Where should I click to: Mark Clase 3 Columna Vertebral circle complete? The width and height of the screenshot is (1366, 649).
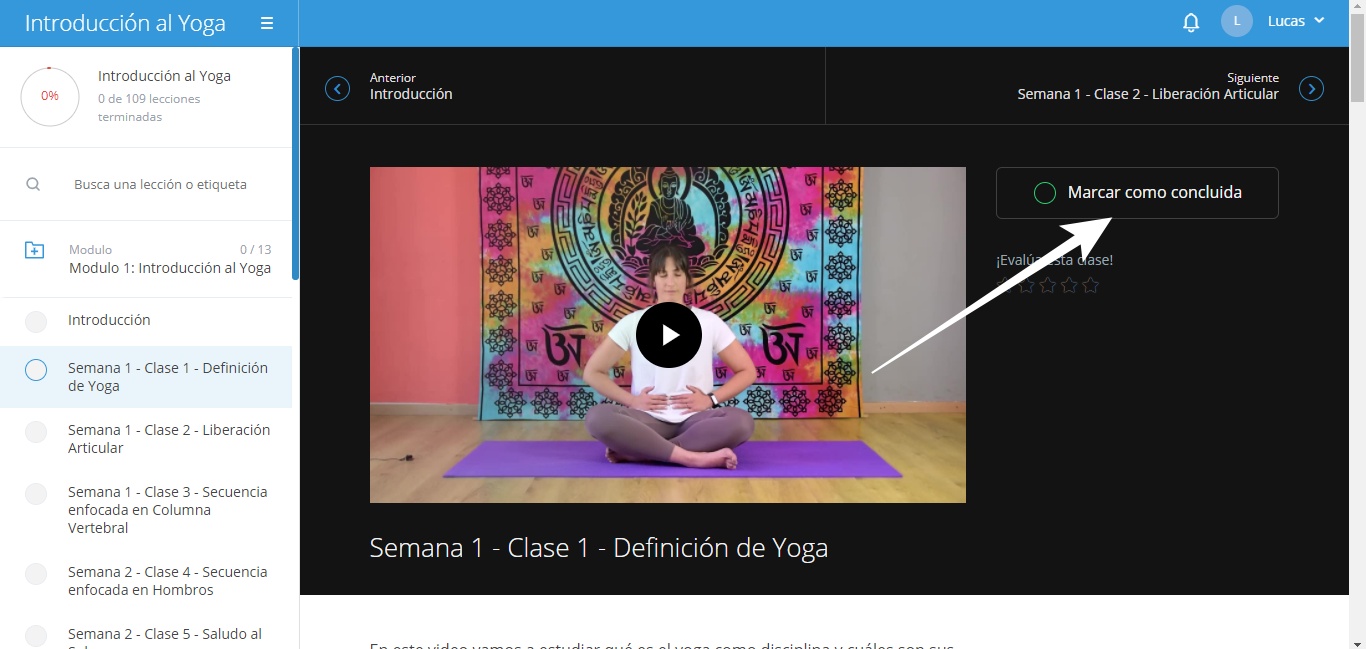point(36,494)
